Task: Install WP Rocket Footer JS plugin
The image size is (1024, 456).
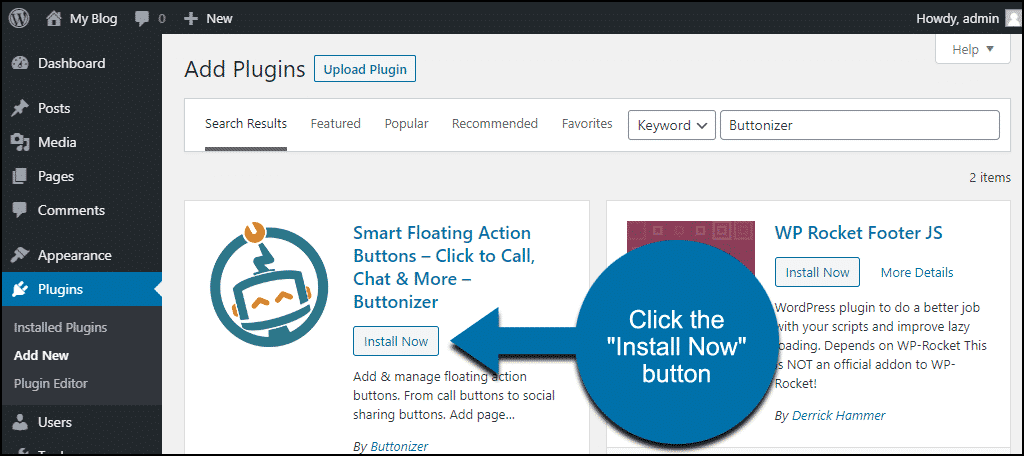Action: (818, 272)
